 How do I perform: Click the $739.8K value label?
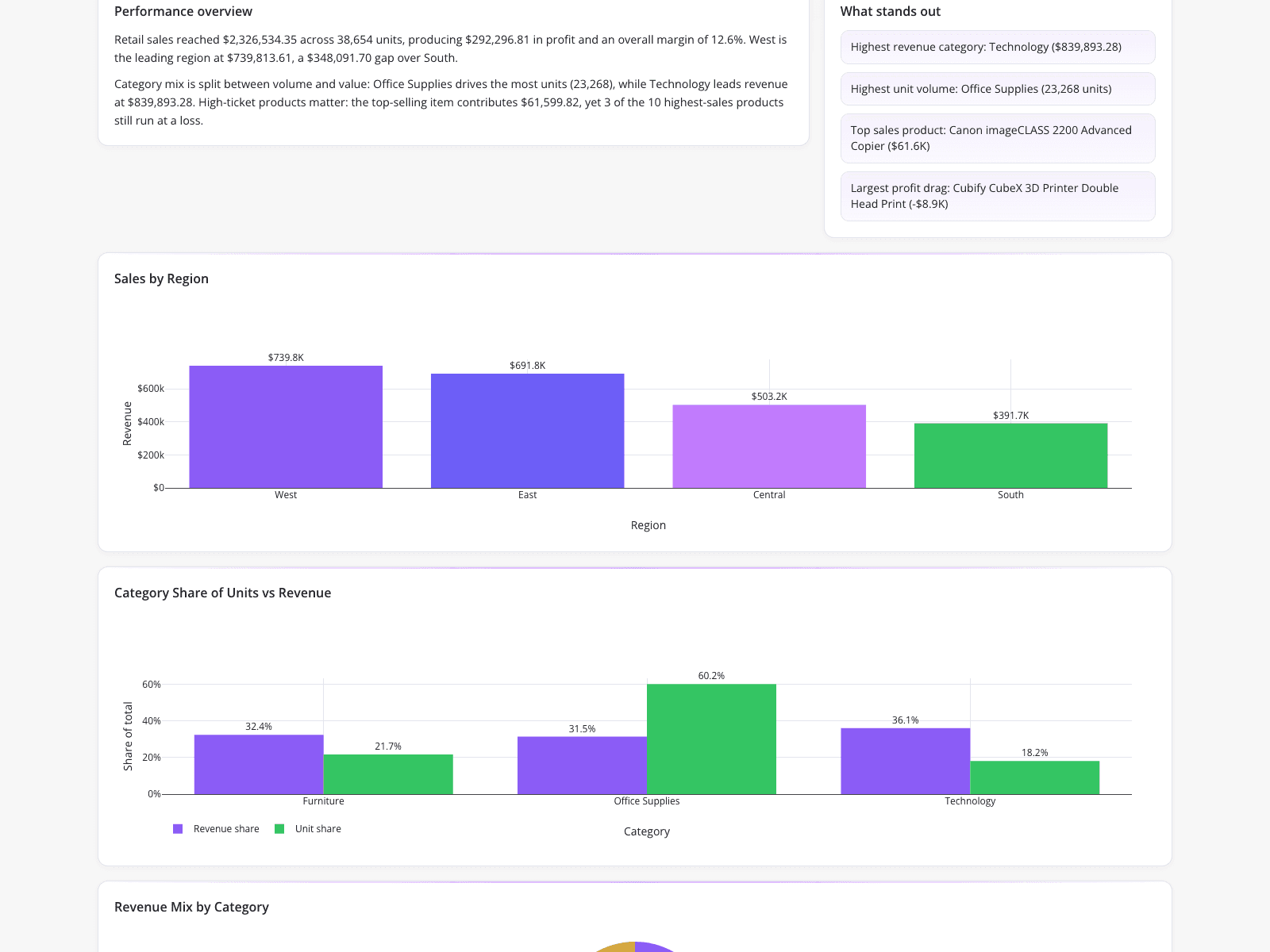pos(286,358)
